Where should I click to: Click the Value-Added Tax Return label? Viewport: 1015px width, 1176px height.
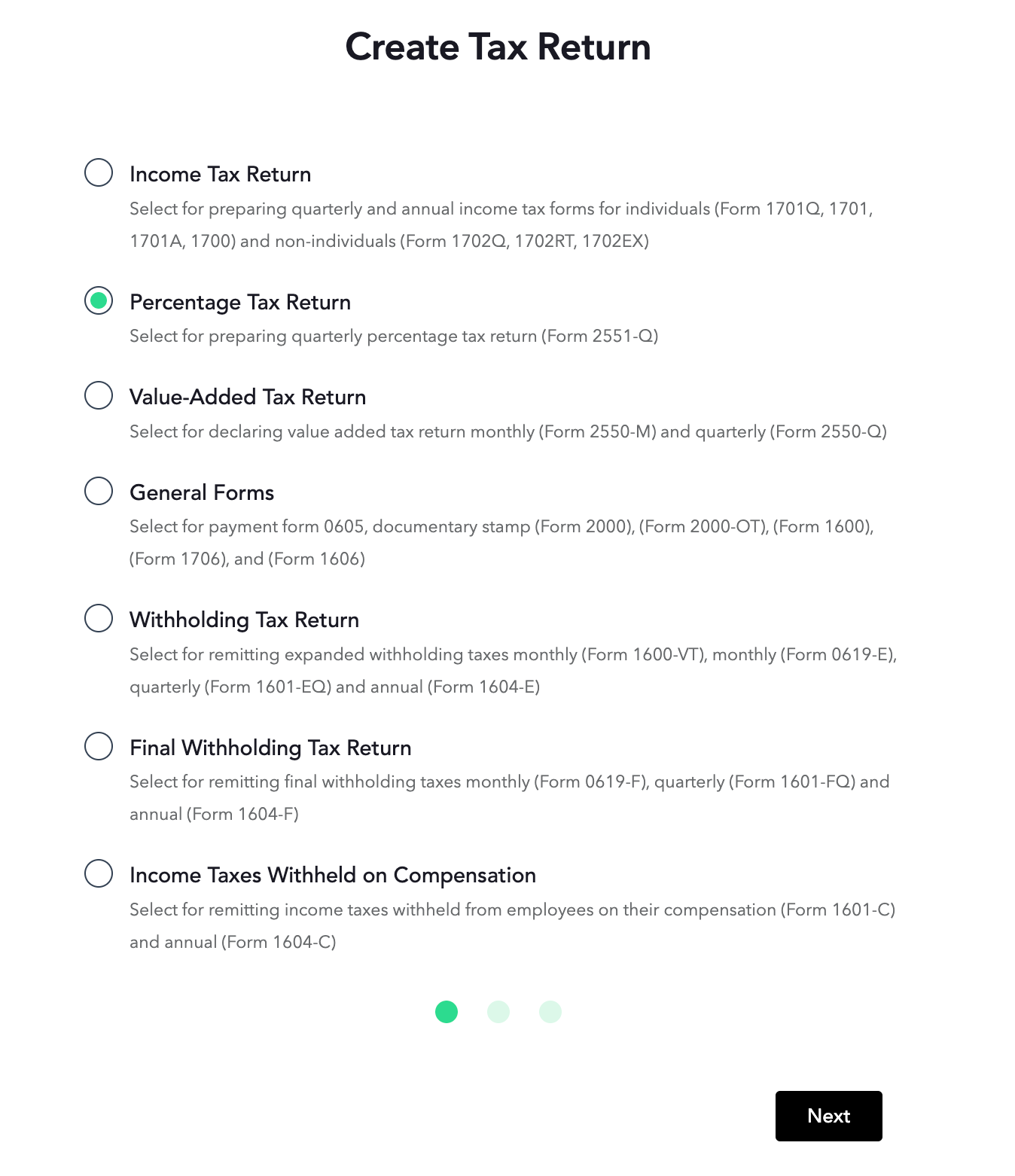(x=248, y=397)
